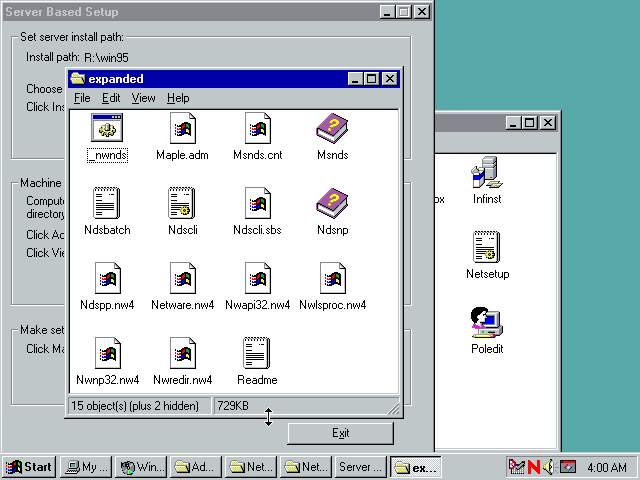Select the Nwapi32.nw4 file icon
Image resolution: width=640 pixels, height=480 pixels.
tap(258, 278)
